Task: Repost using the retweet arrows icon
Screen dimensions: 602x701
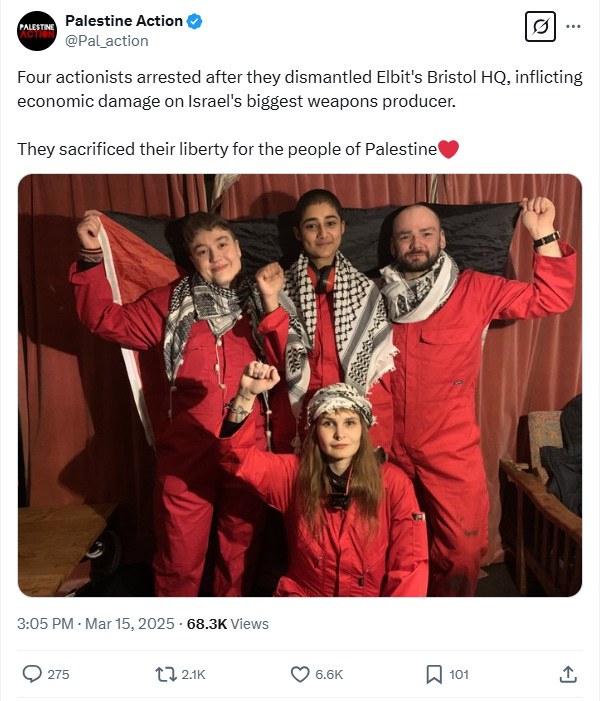Action: [x=166, y=674]
